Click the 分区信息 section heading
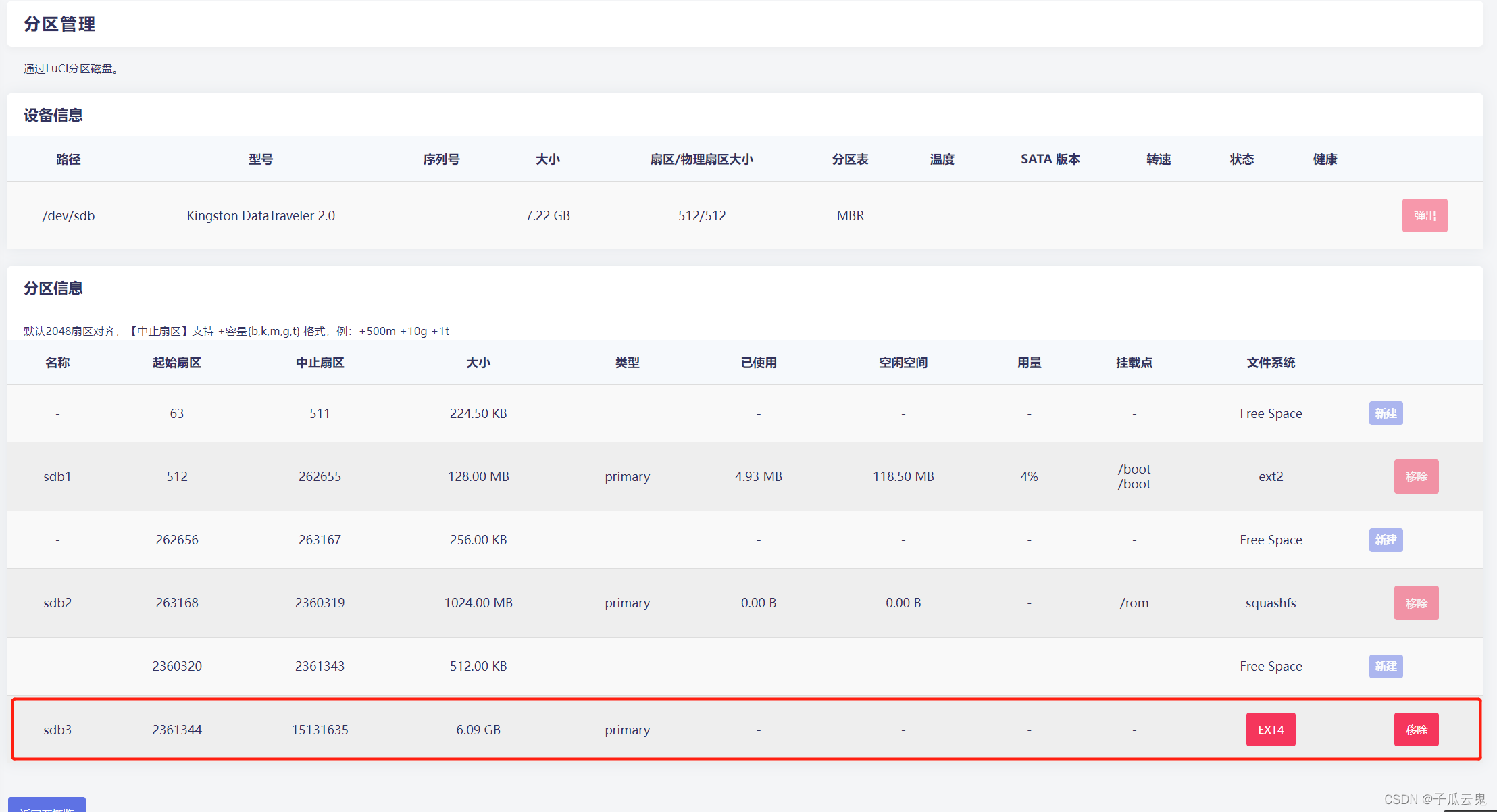The height and width of the screenshot is (812, 1497). pos(53,288)
